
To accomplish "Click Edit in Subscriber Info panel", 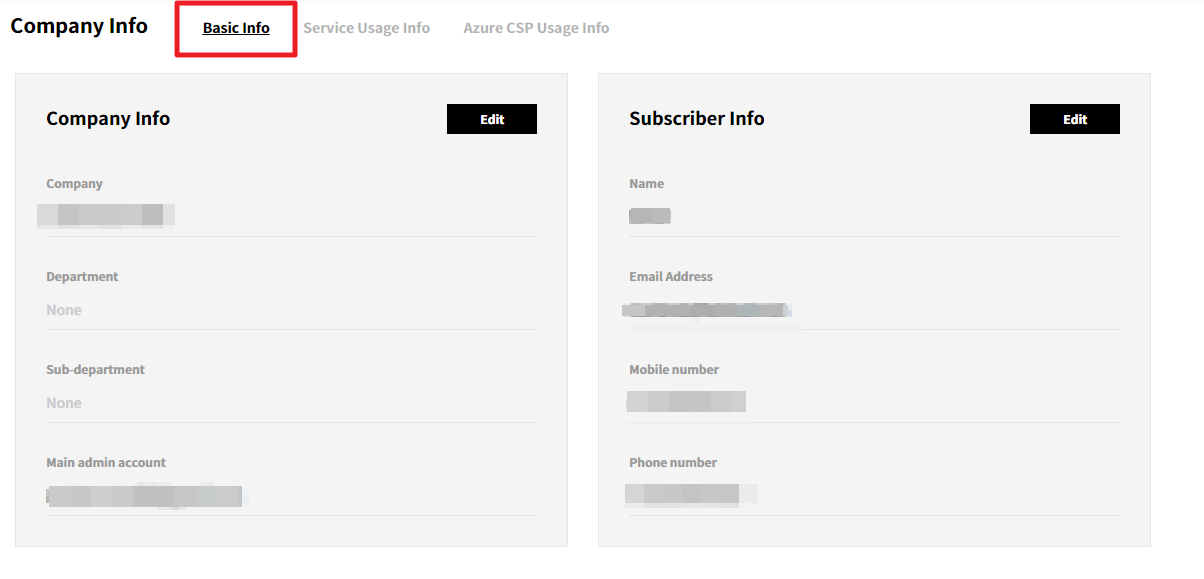I will click(1074, 119).
